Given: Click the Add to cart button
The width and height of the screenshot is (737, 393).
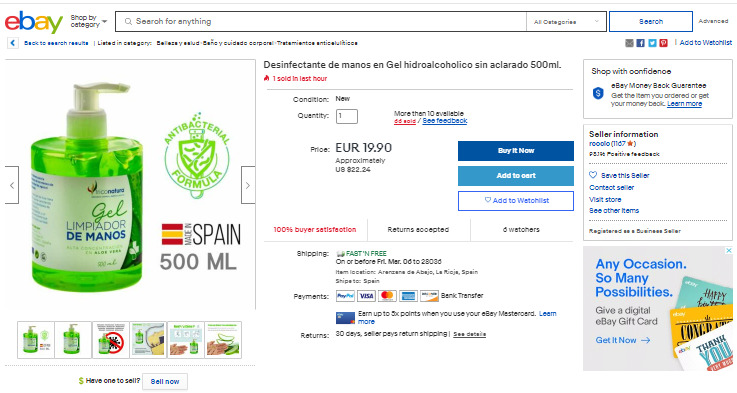Looking at the screenshot, I should [x=516, y=176].
